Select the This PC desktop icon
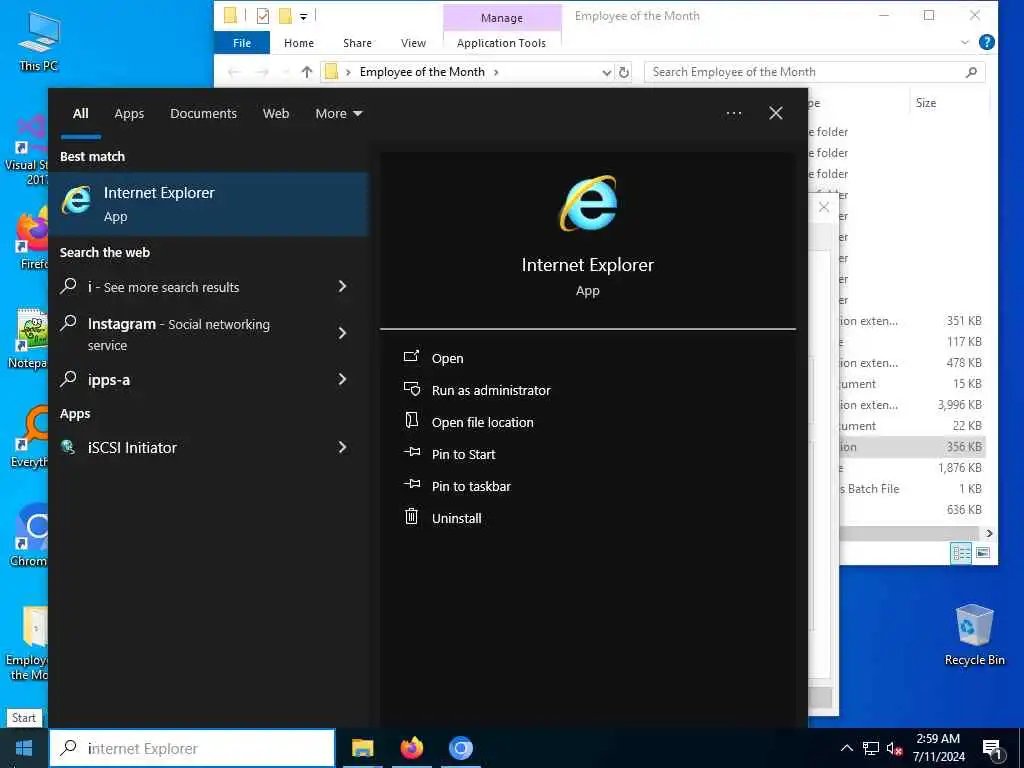This screenshot has width=1024, height=768. click(x=38, y=41)
